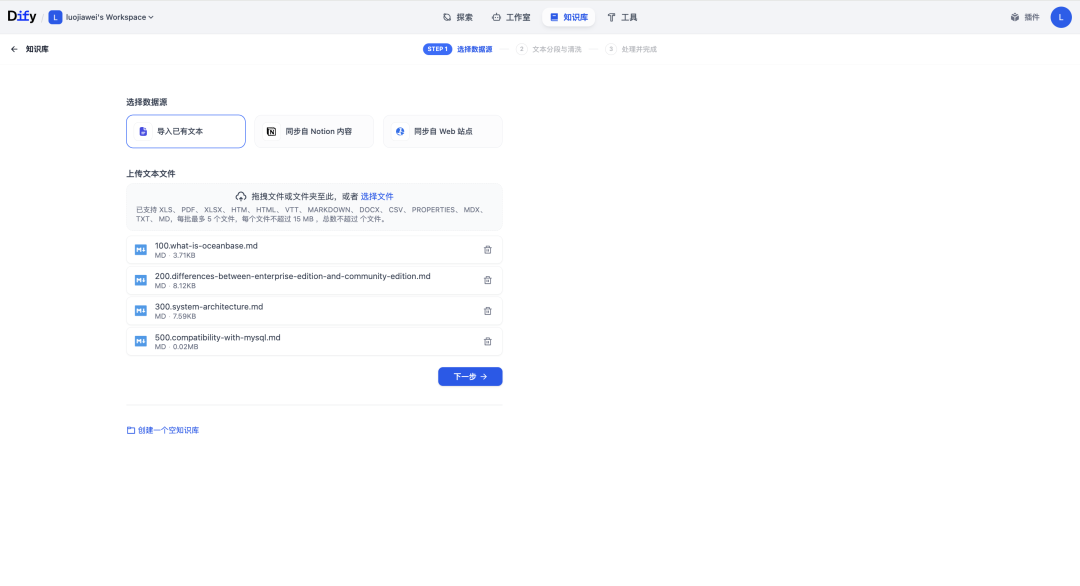Delete 300.system-architecture.md via trash icon
The image size is (1080, 586).
point(487,311)
